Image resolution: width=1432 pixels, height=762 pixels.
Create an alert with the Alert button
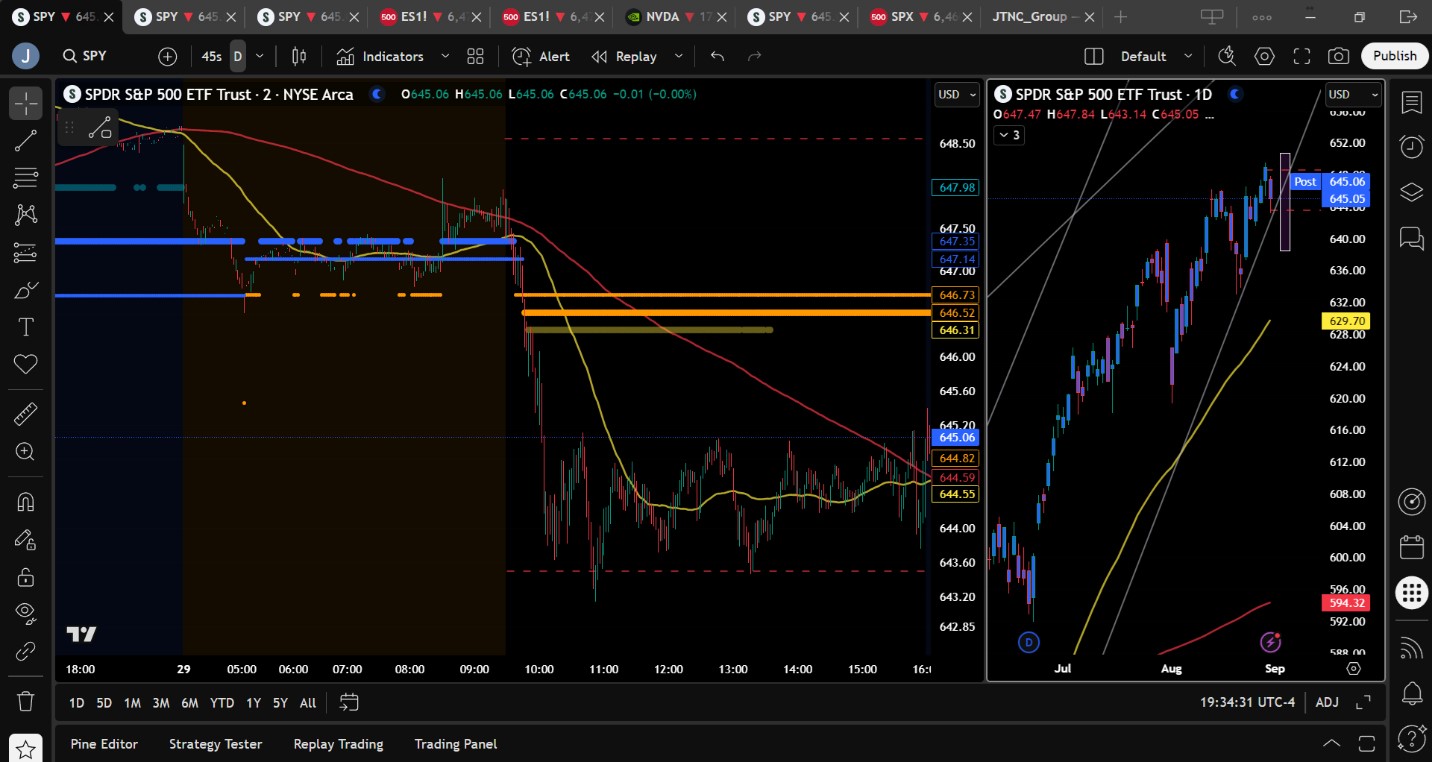click(x=541, y=57)
